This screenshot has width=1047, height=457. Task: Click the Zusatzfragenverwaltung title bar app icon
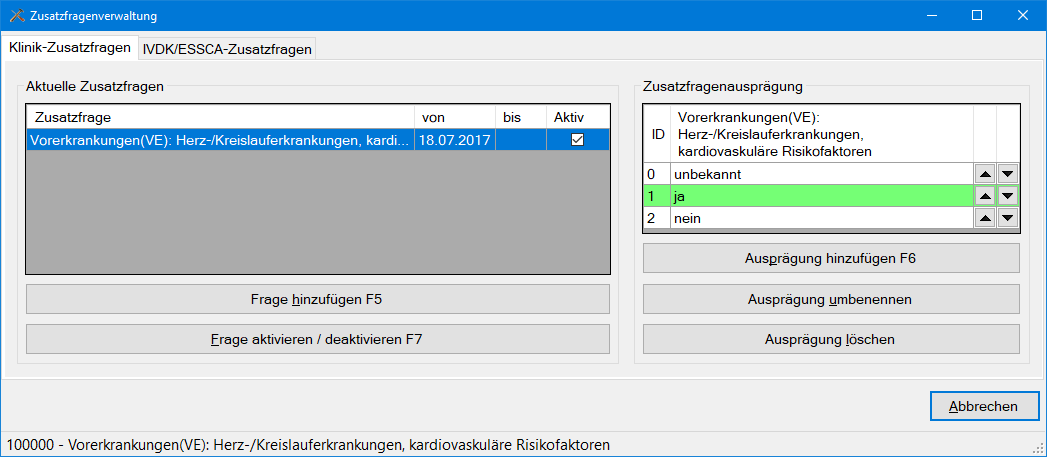(16, 16)
